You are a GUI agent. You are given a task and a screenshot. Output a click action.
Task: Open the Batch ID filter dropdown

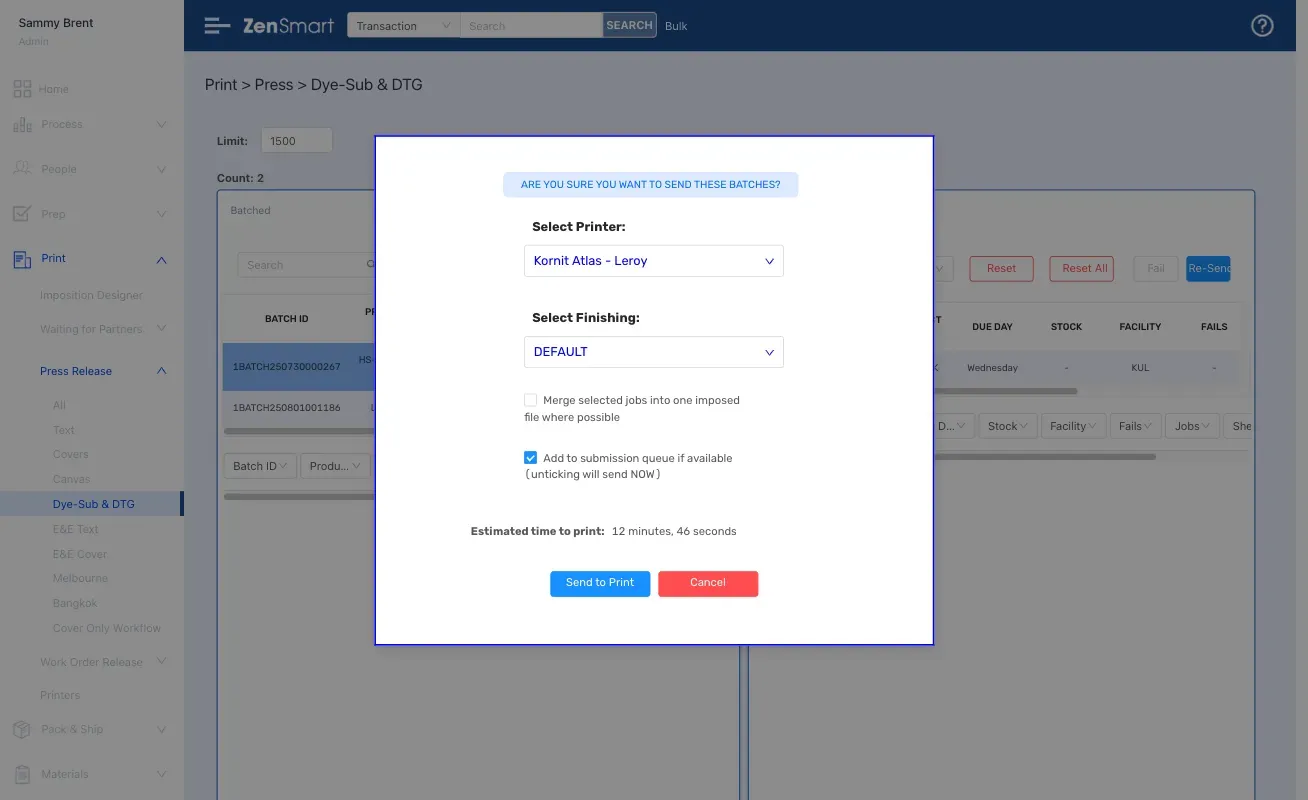[261, 466]
